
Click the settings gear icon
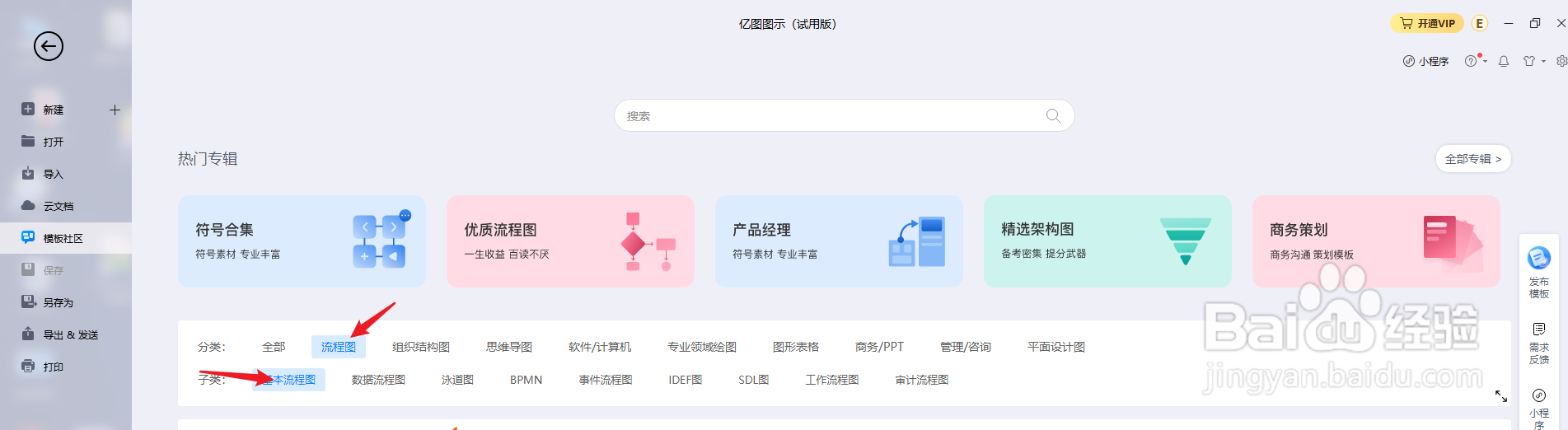point(1561,61)
